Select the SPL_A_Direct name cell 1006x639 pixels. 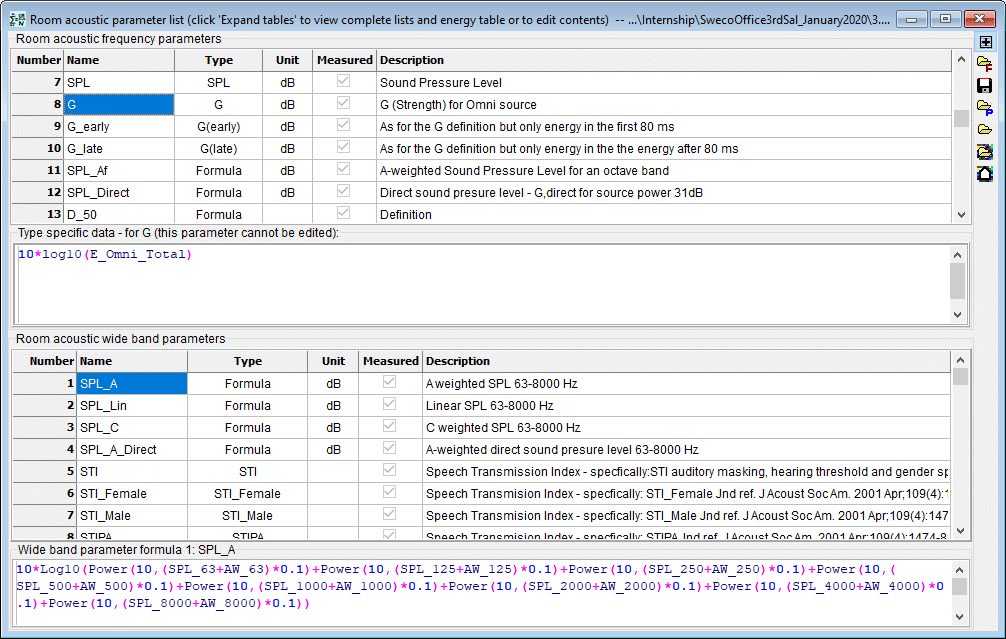[x=132, y=450]
